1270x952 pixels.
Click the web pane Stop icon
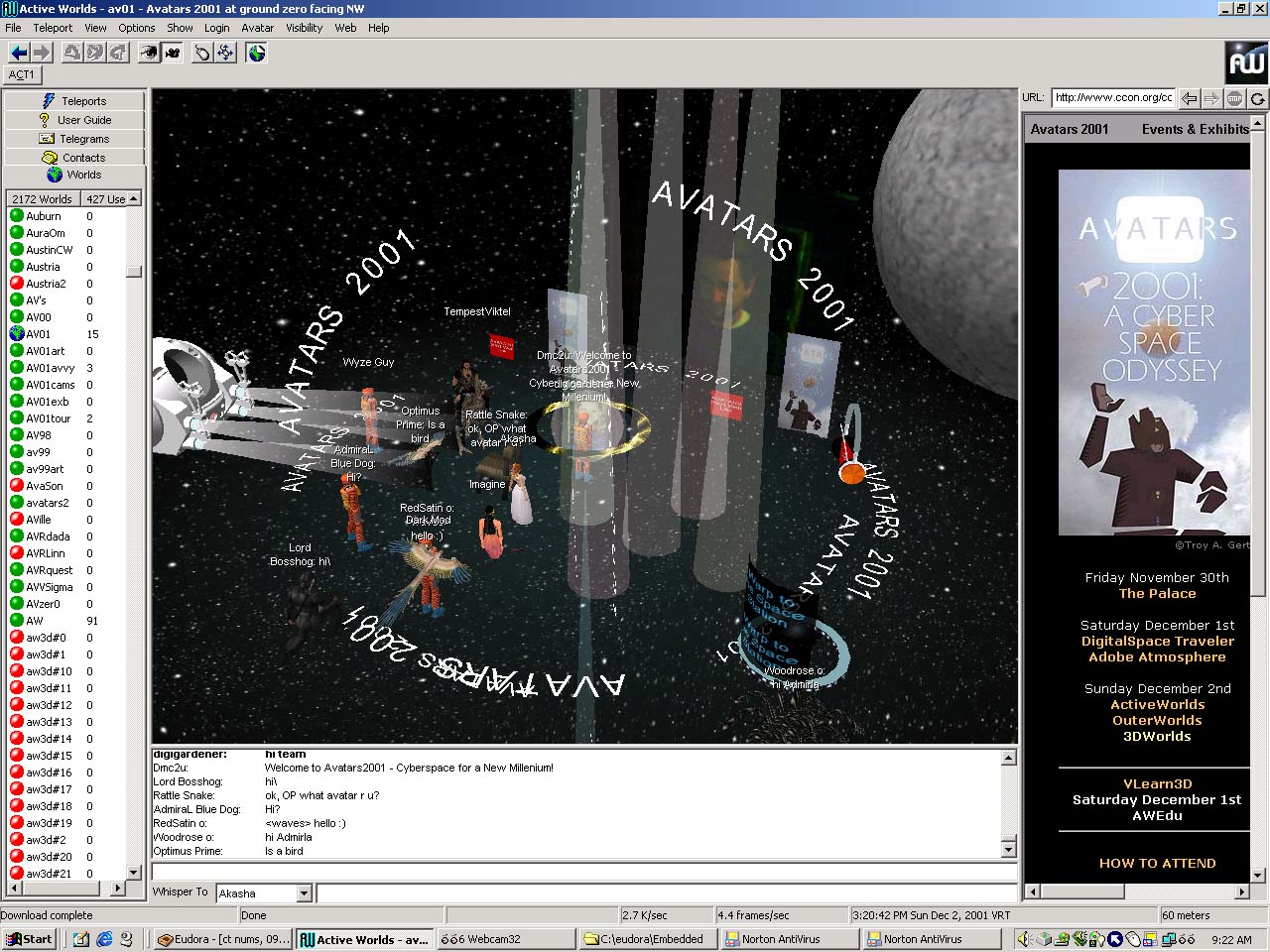point(1234,98)
